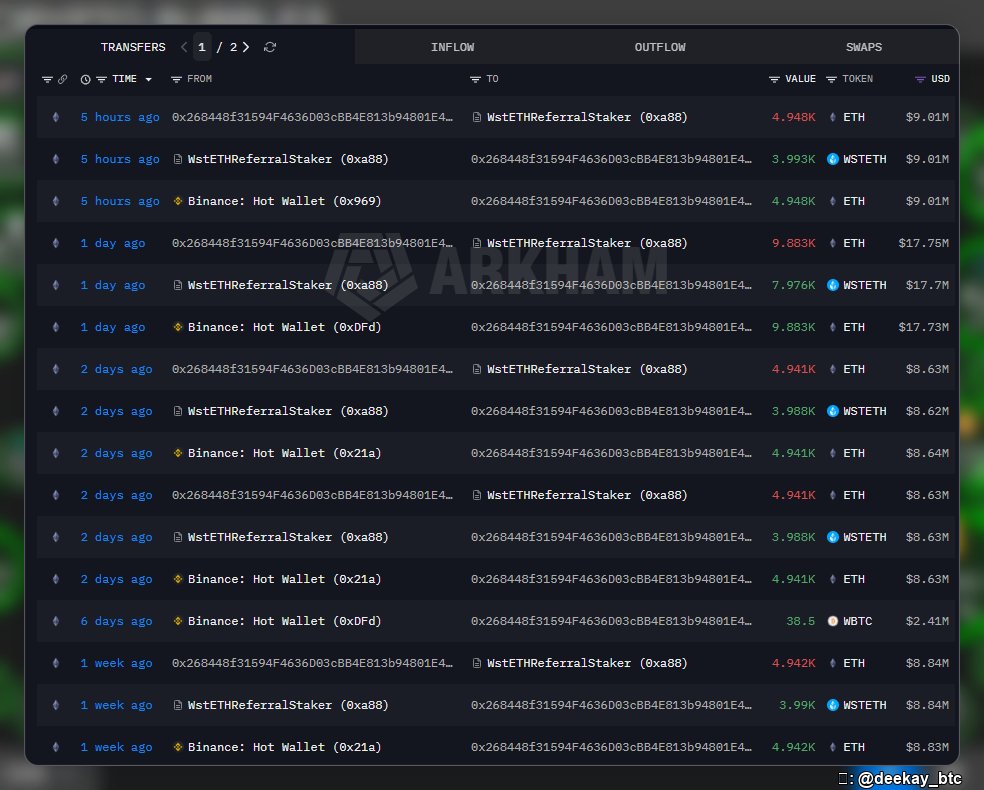
Task: Click the contract document icon in $17.7M row
Action: point(178,285)
